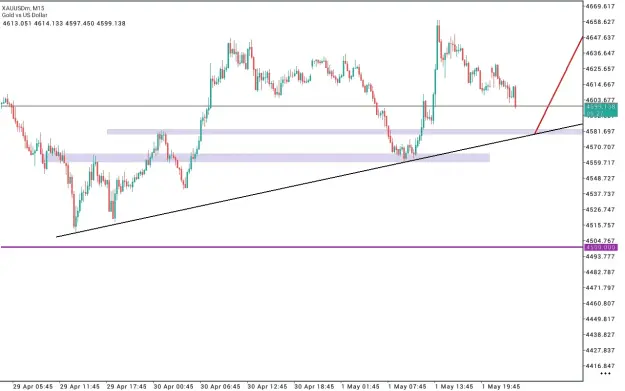Click time axis label 30 Apr 12:45
The height and width of the screenshot is (391, 625).
(267, 387)
